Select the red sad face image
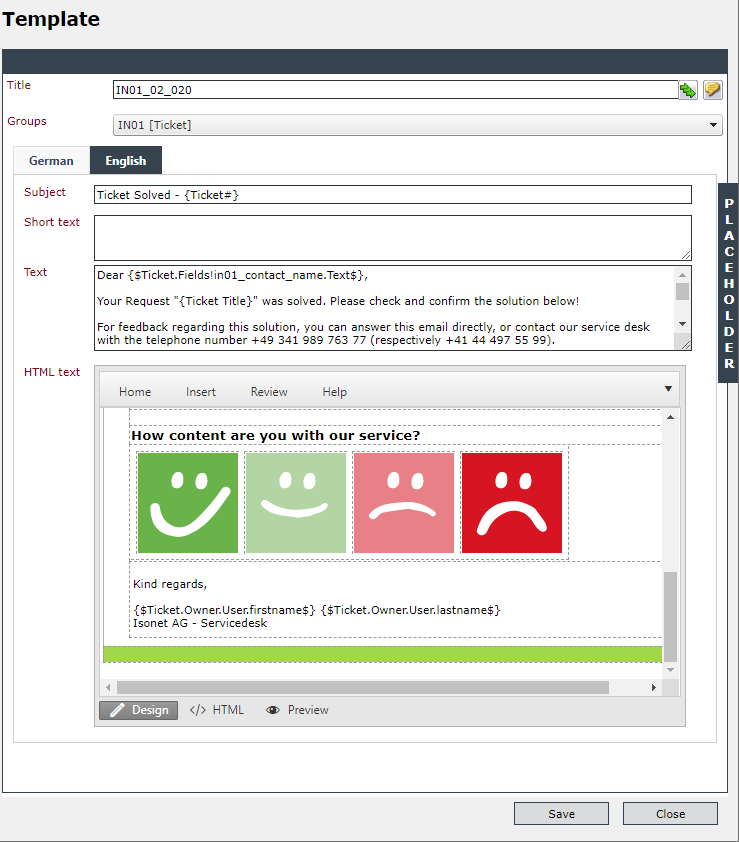 click(x=512, y=503)
